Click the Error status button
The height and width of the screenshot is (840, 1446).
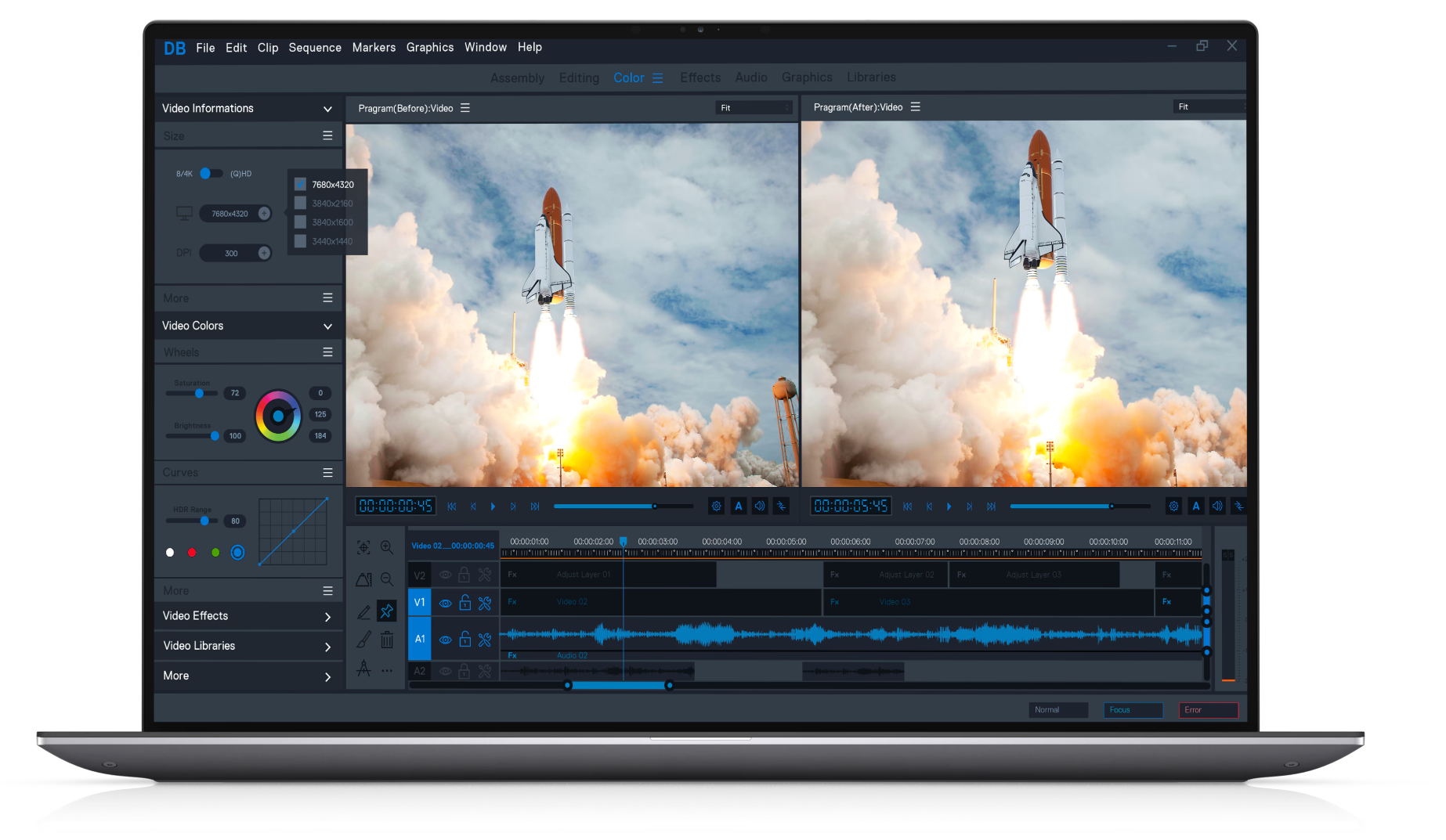tap(1209, 710)
